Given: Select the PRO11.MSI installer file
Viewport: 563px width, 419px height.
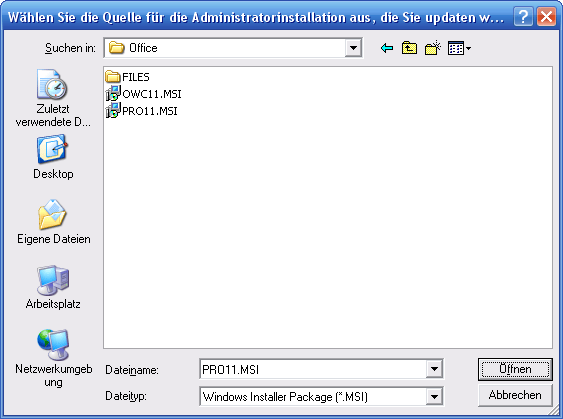Looking at the screenshot, I should (141, 111).
